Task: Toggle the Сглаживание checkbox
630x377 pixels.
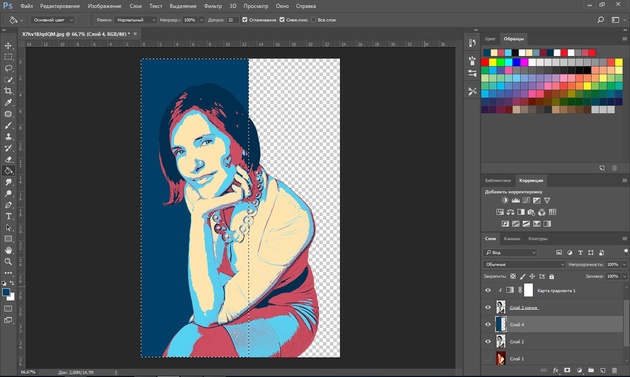Action: pos(245,20)
